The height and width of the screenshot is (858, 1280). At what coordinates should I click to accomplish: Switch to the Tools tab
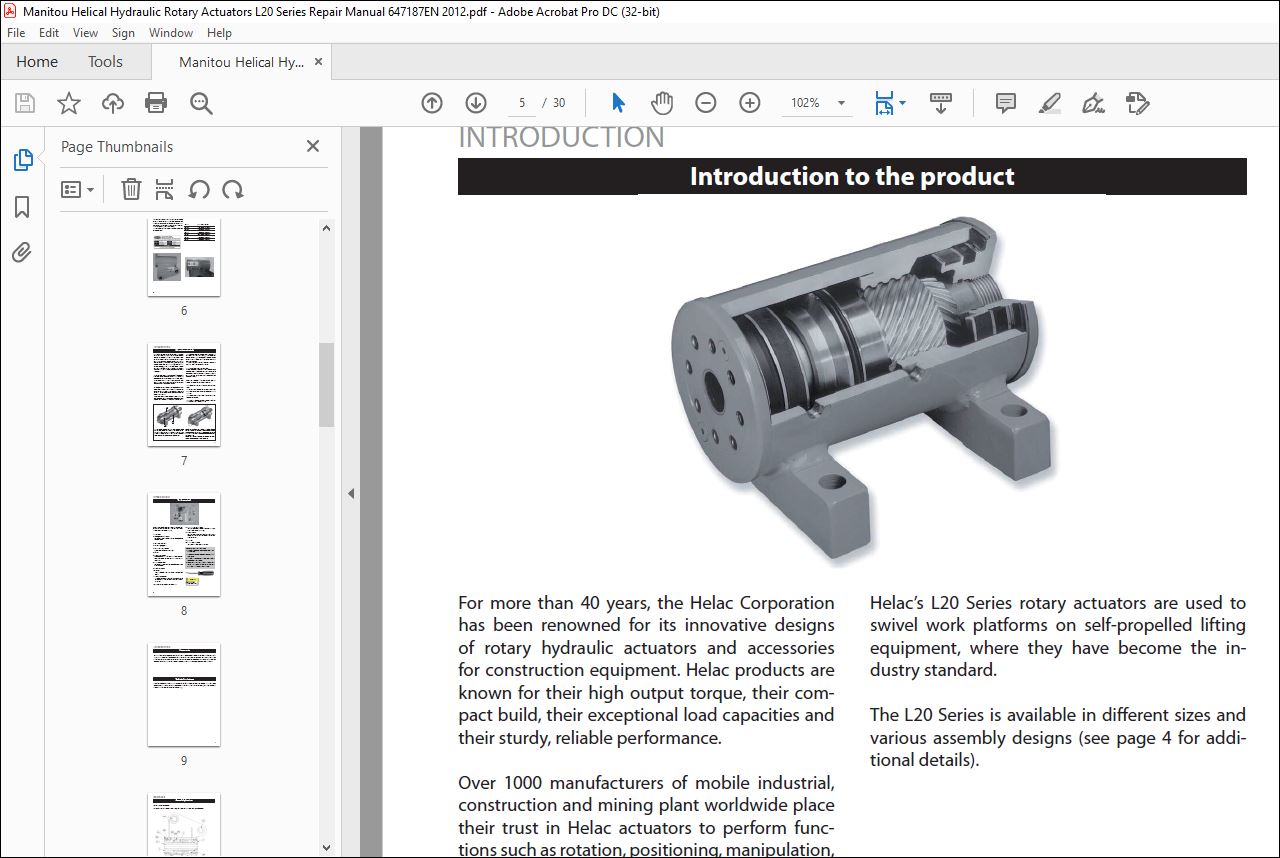[105, 62]
